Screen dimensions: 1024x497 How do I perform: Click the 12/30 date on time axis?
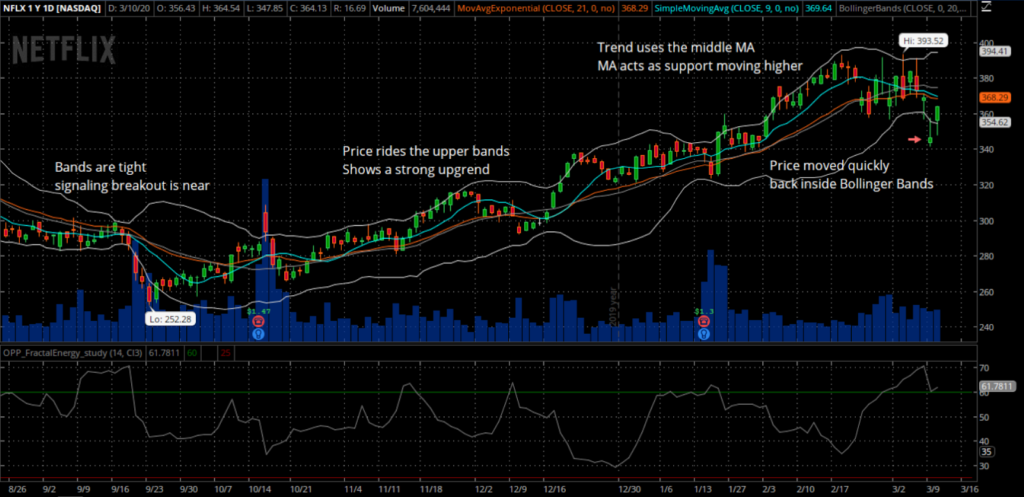[x=631, y=489]
